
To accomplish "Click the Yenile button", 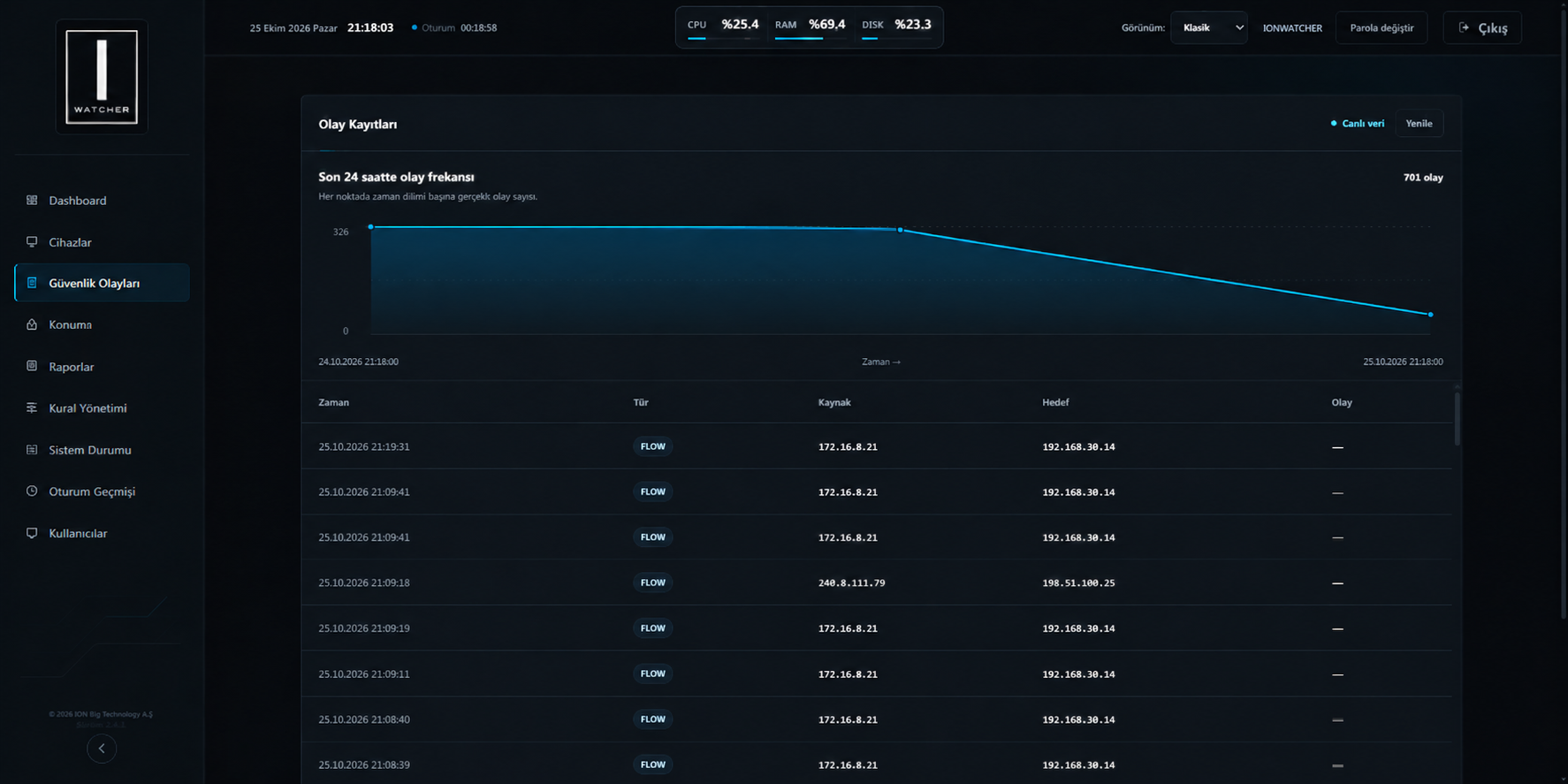I will [x=1419, y=124].
